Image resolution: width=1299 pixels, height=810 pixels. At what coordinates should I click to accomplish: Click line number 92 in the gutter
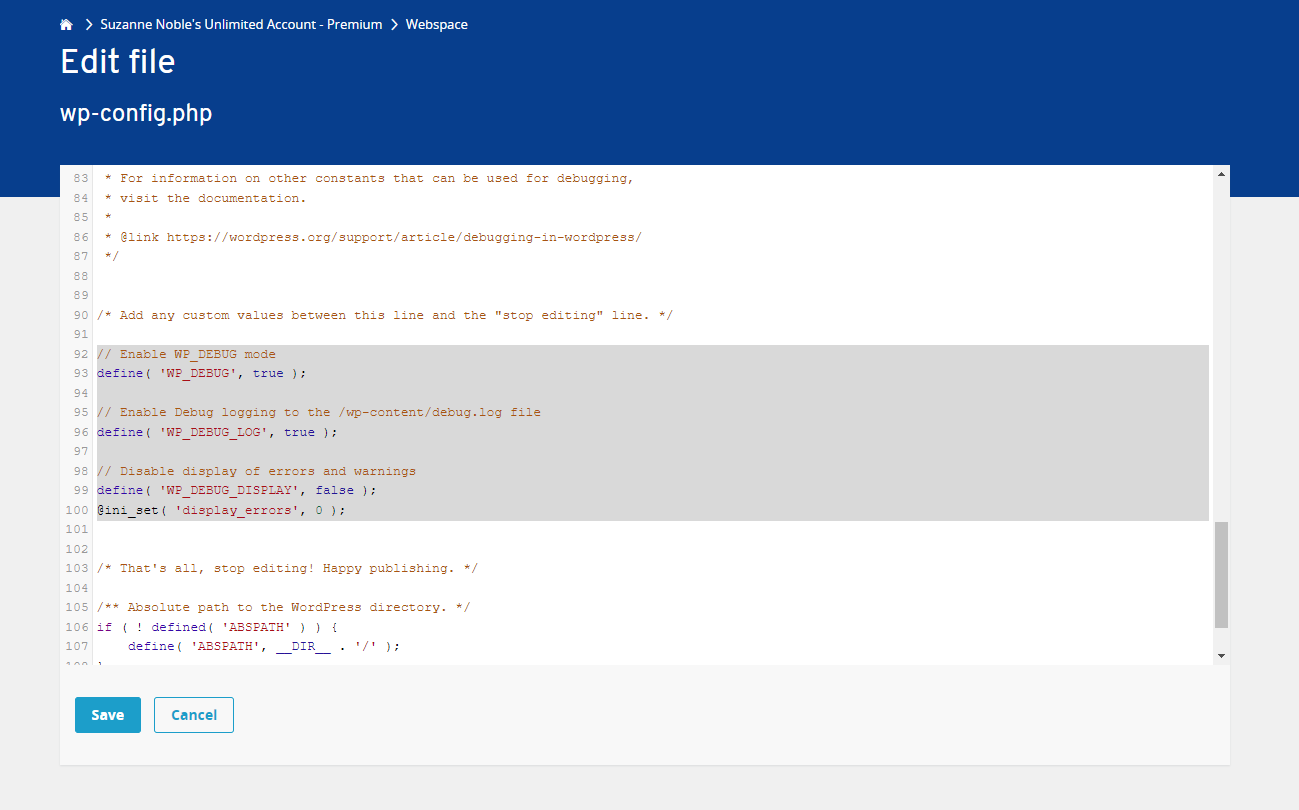tap(81, 354)
